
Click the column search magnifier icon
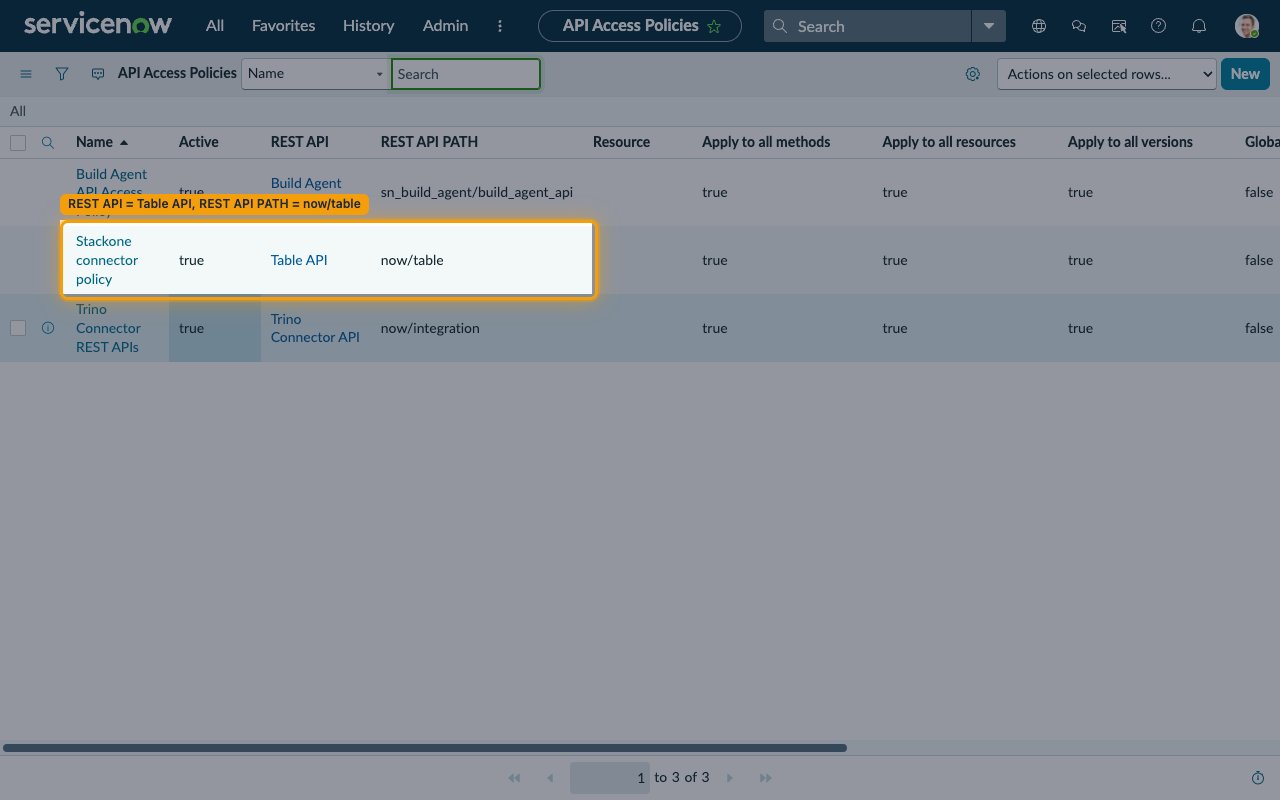point(47,143)
